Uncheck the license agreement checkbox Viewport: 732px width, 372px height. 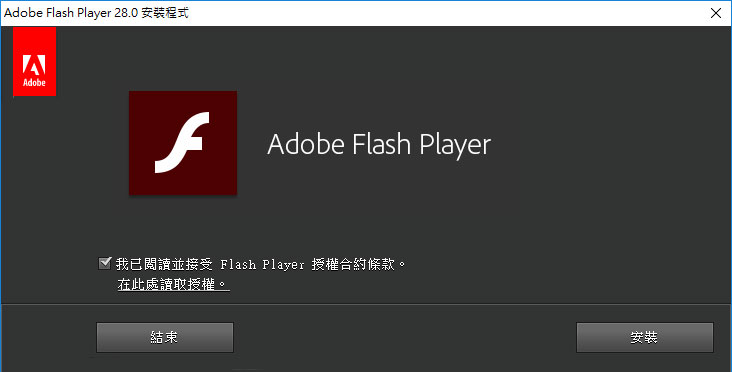coord(105,263)
